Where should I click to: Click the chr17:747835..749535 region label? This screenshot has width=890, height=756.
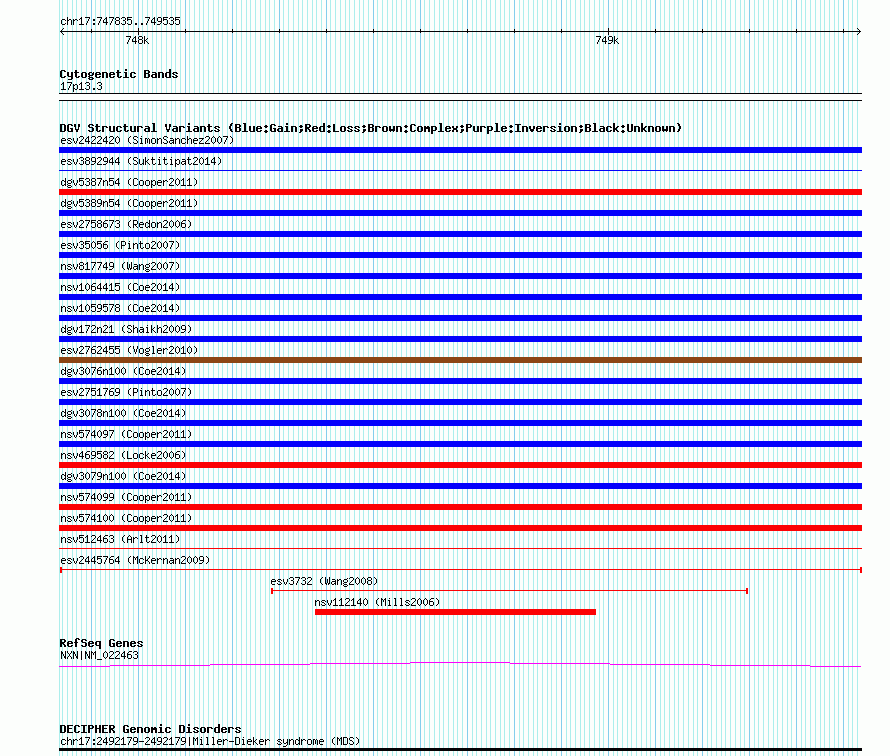click(x=120, y=21)
